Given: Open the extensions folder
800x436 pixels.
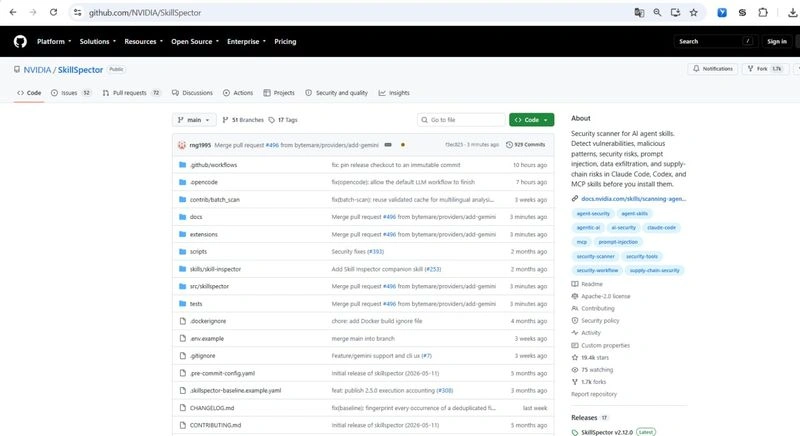Looking at the screenshot, I should point(204,234).
